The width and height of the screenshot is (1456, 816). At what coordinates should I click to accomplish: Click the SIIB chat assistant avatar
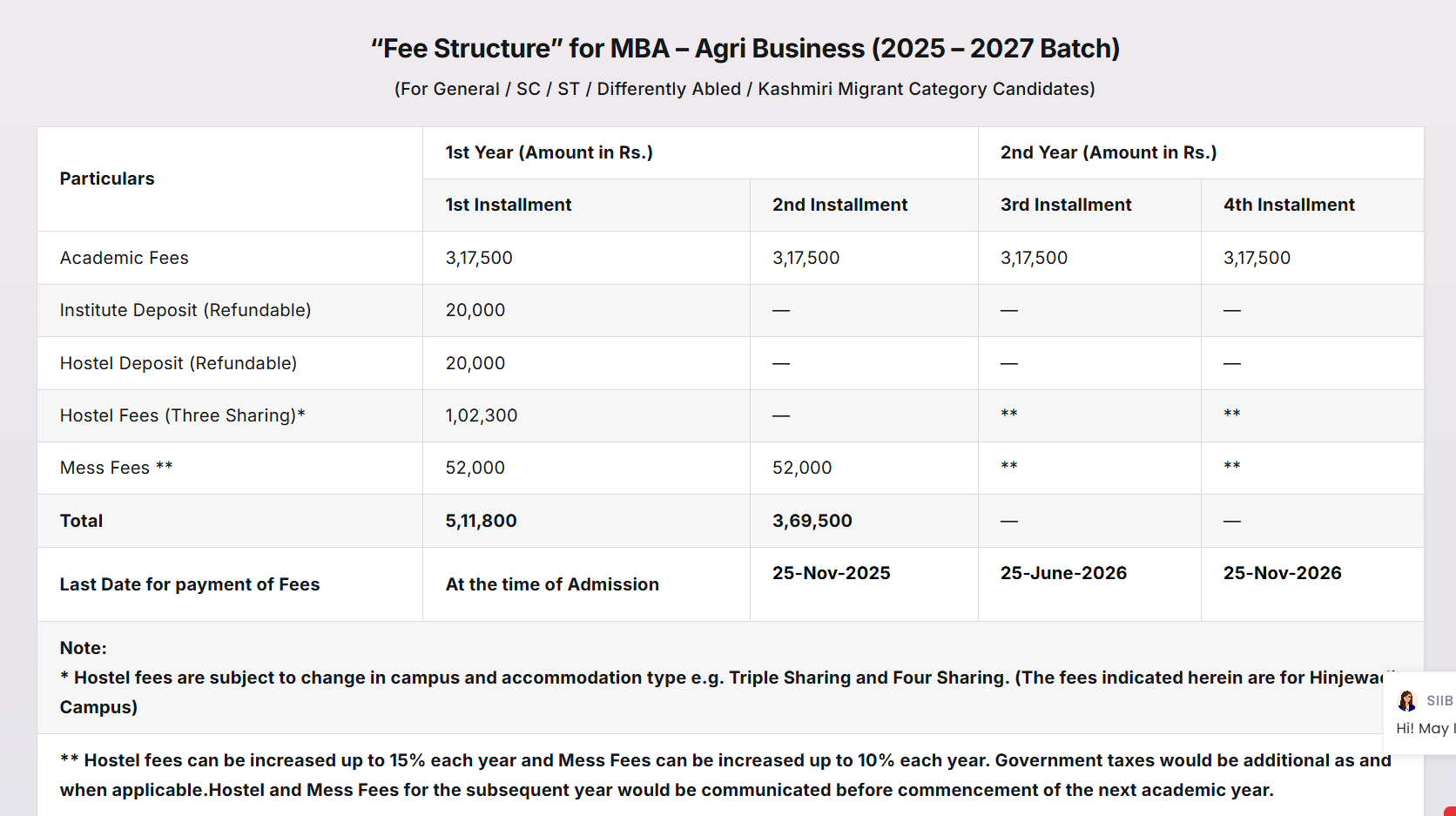(1406, 701)
